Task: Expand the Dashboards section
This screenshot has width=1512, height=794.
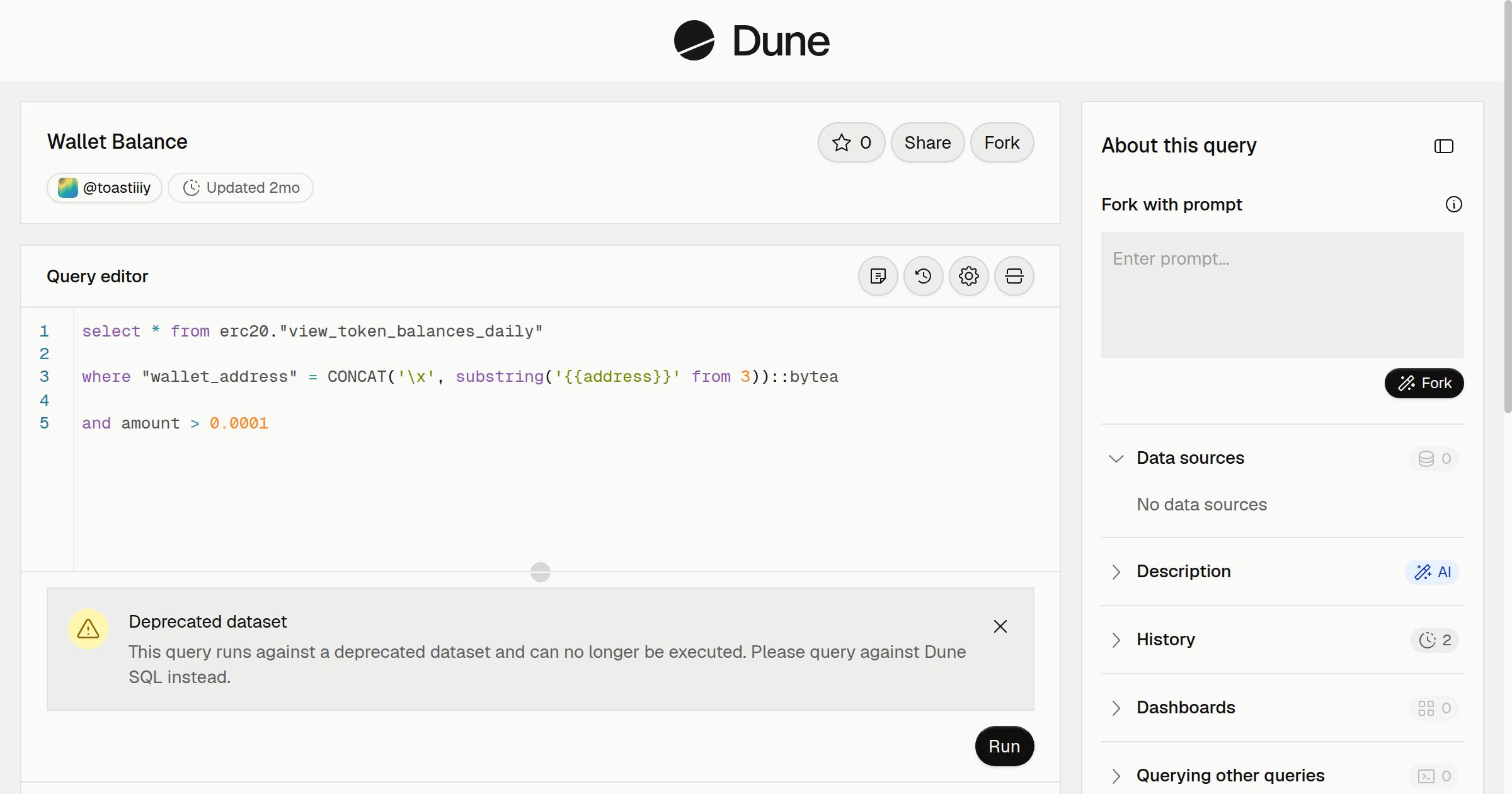Action: click(x=1116, y=708)
